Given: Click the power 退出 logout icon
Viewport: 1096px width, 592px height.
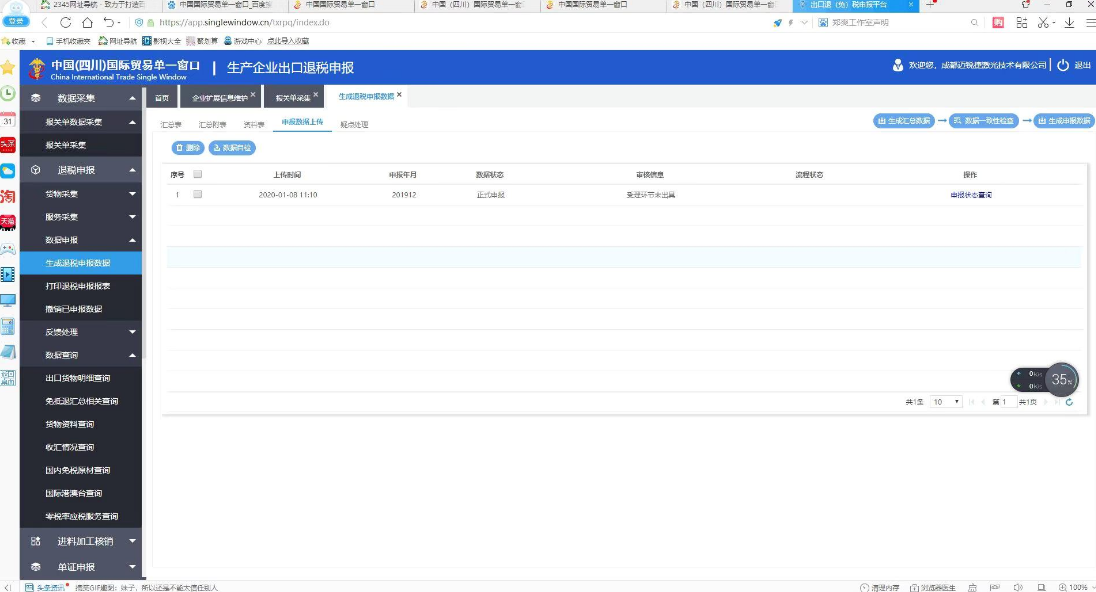Looking at the screenshot, I should point(1062,65).
